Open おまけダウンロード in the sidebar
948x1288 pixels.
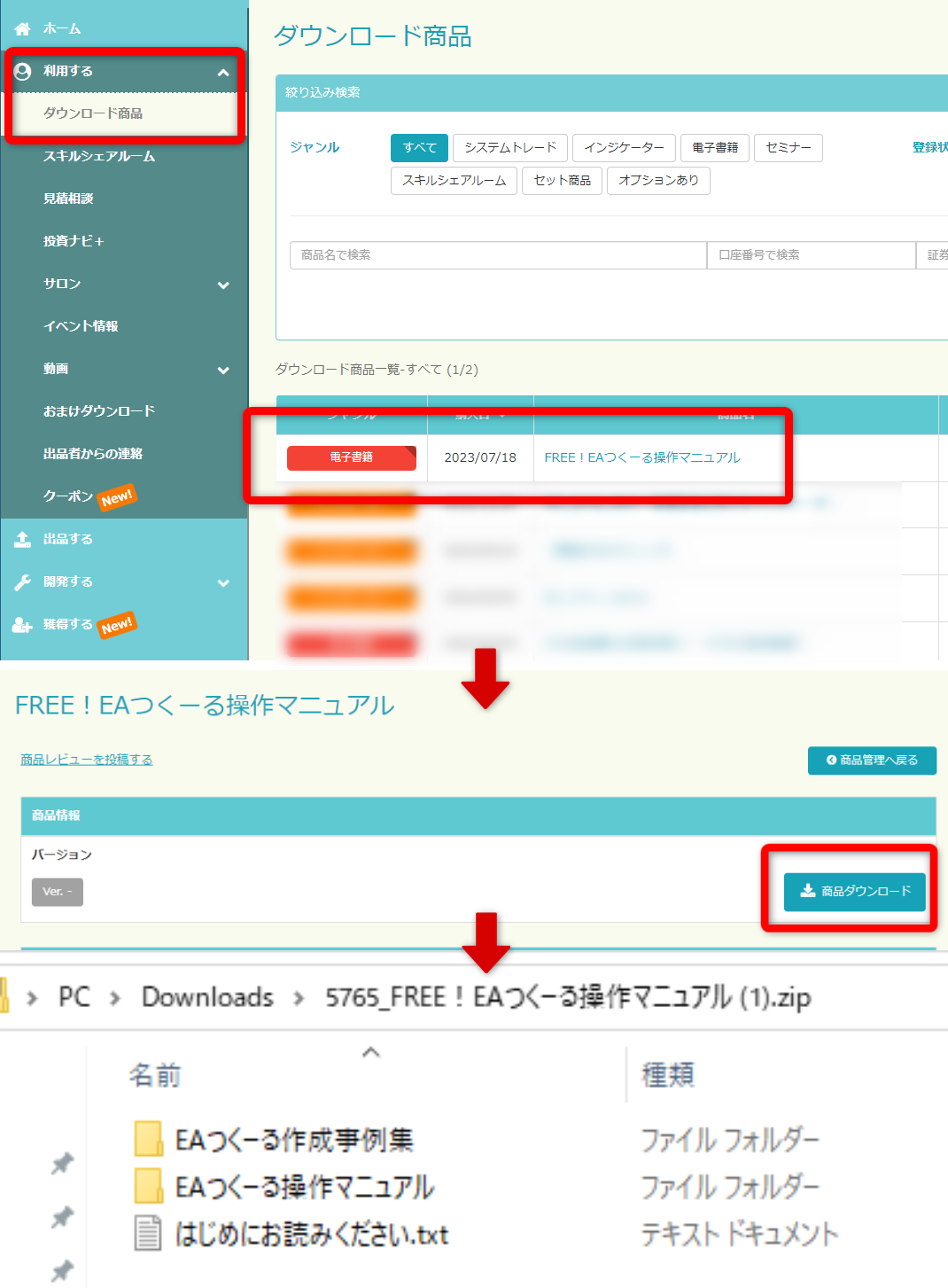[99, 411]
